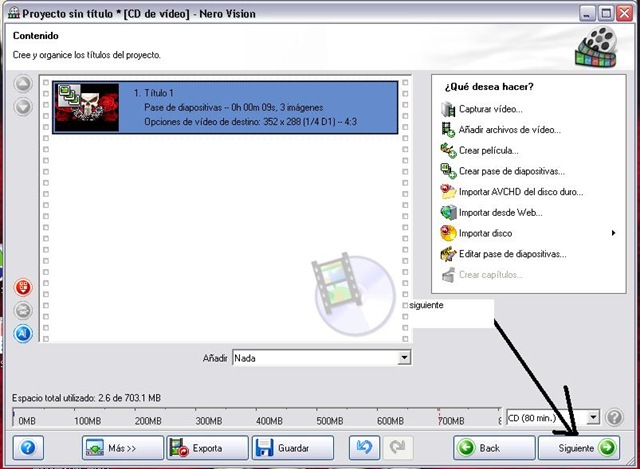The image size is (640, 469).
Task: Expand options with the Más >> button
Action: pyautogui.click(x=123, y=448)
